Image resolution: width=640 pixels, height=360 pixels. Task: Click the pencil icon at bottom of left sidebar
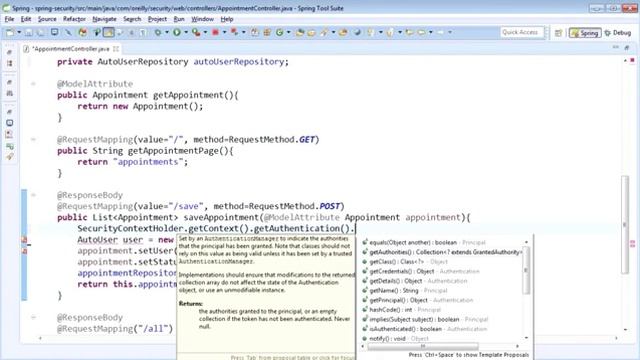10,157
